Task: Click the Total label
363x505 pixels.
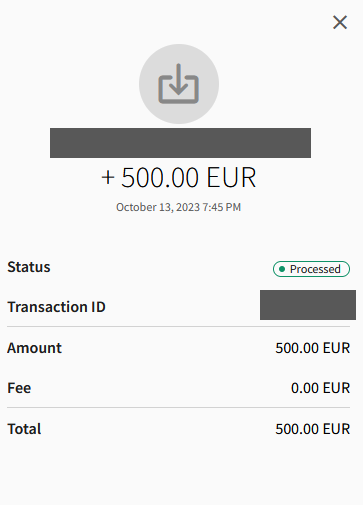Action: pos(24,429)
